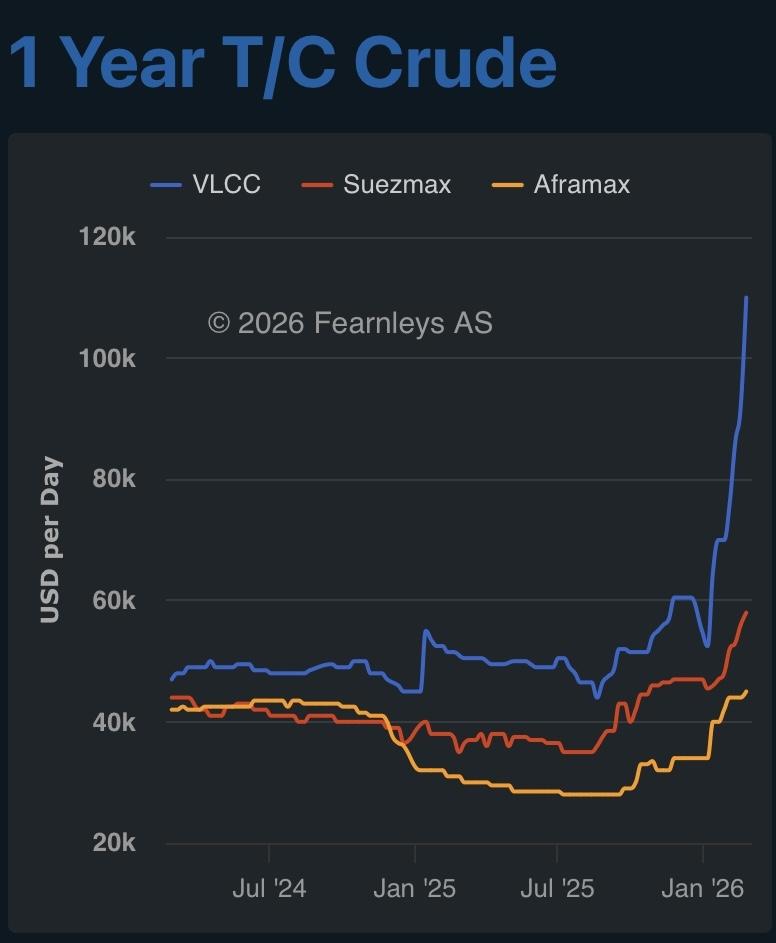The image size is (776, 943).
Task: Click the orange Aframax legend line marker
Action: coord(508,185)
